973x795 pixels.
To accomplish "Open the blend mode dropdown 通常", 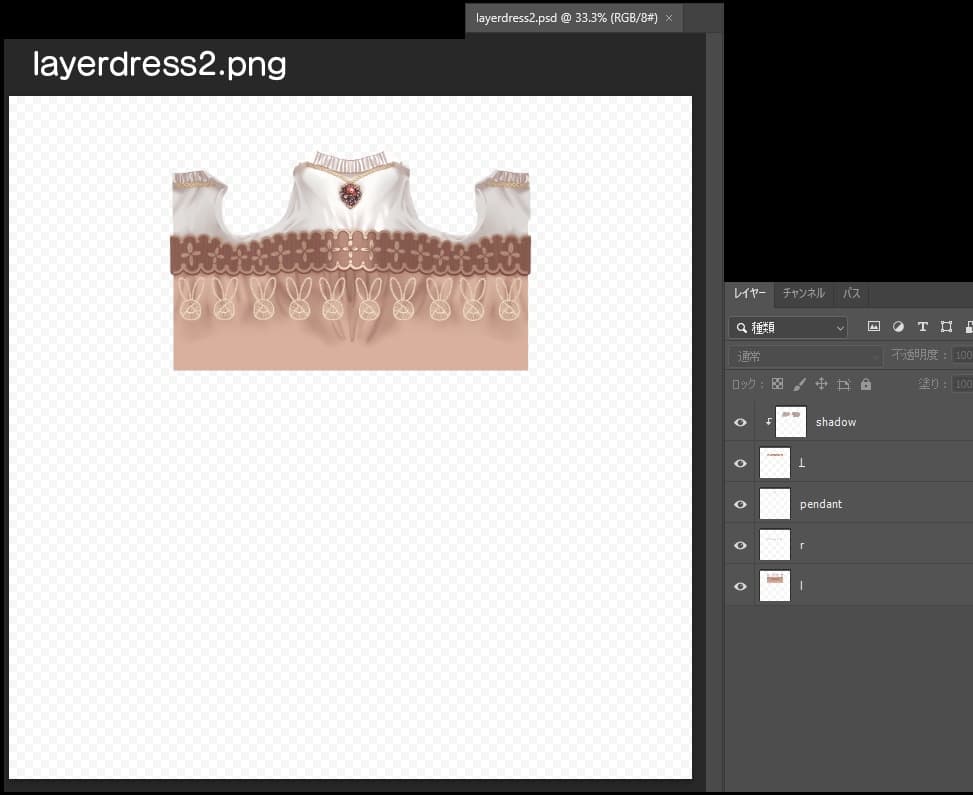I will (806, 356).
